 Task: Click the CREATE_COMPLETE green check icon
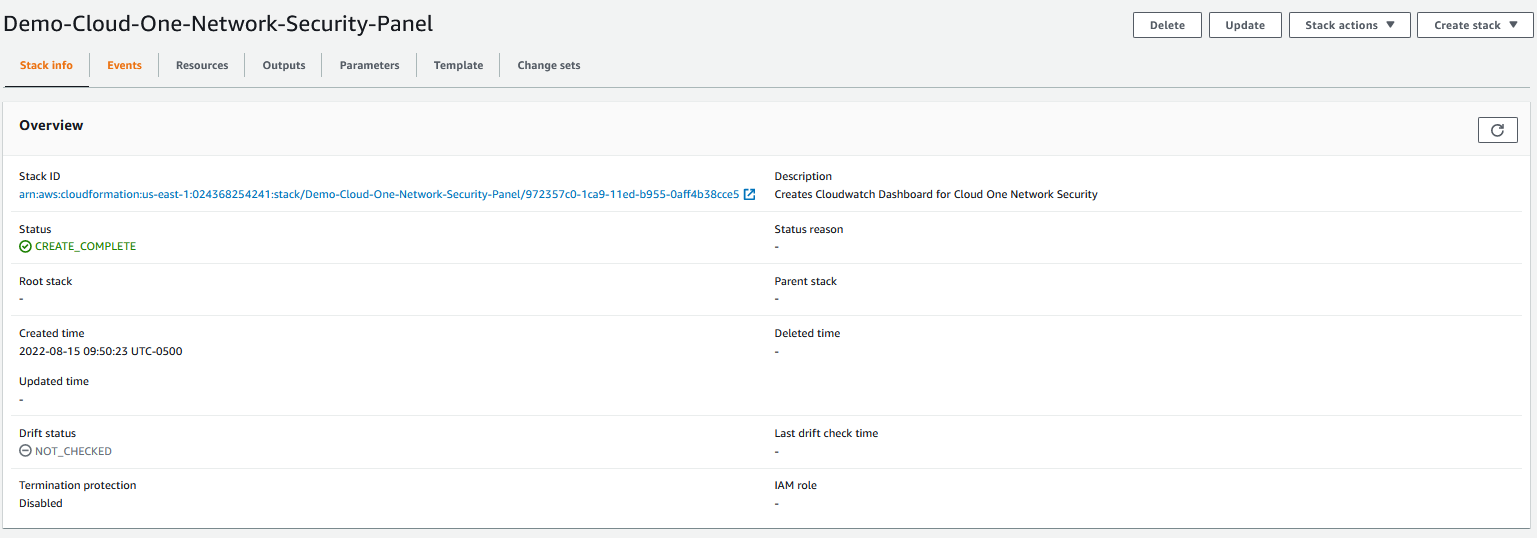tap(25, 246)
